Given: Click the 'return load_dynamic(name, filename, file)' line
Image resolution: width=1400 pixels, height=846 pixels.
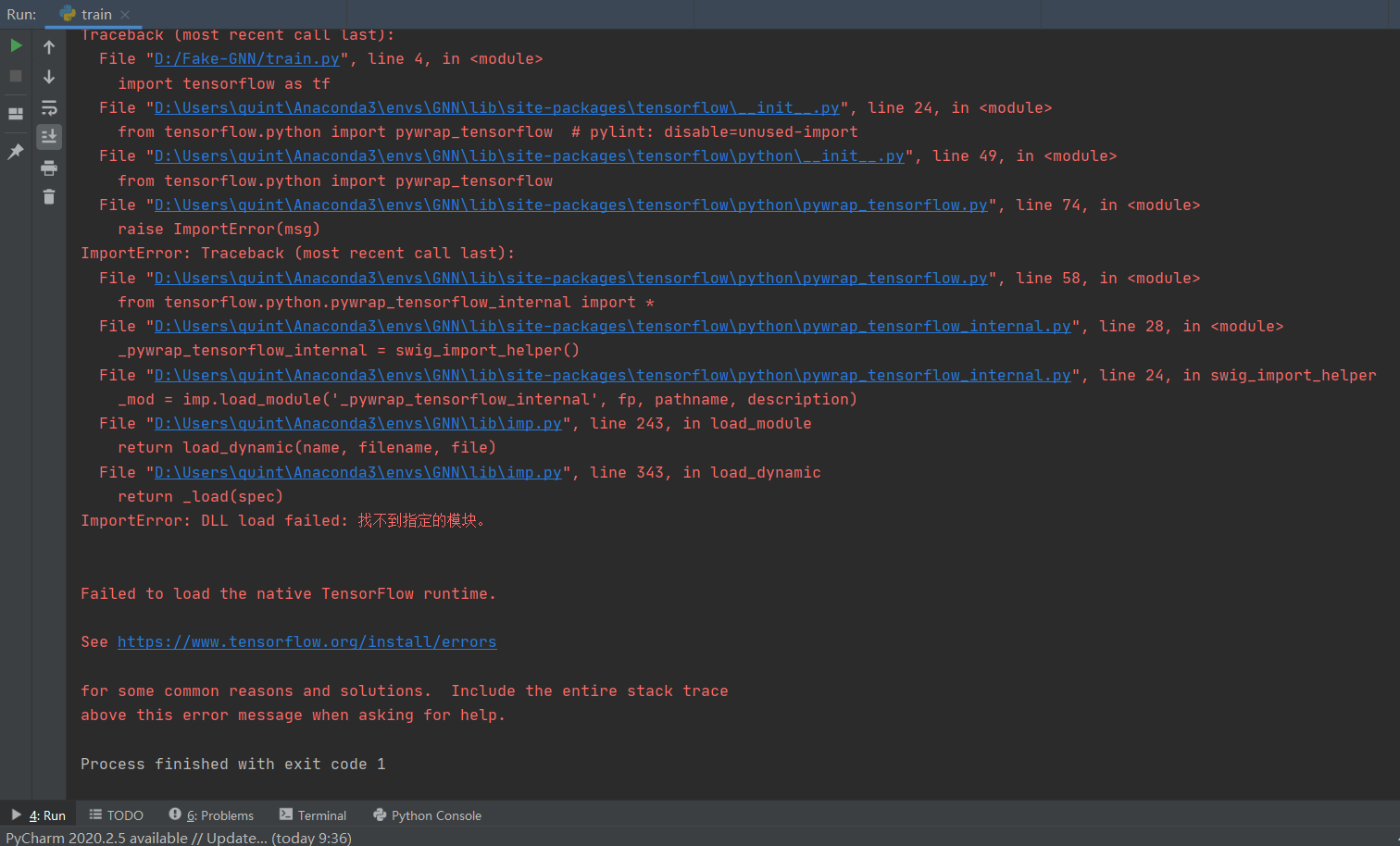Looking at the screenshot, I should (x=307, y=447).
